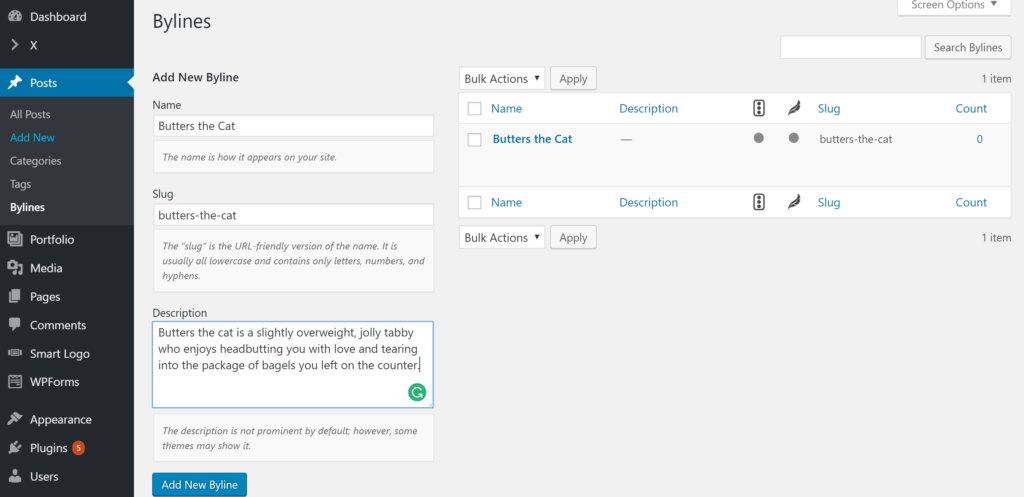Click the Search Bylines button
The width and height of the screenshot is (1024, 497).
(x=968, y=48)
